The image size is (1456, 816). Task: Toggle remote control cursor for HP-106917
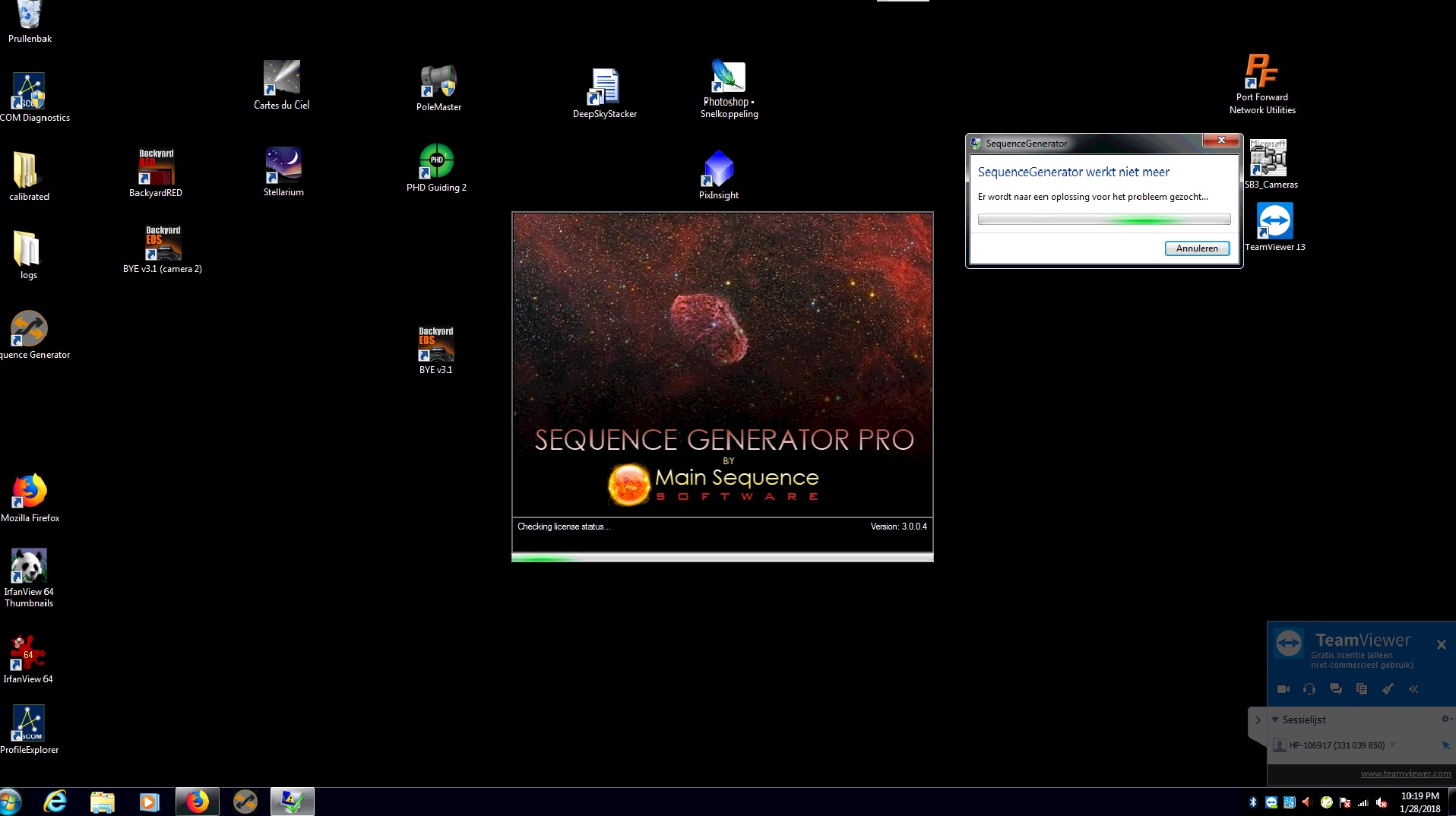1445,745
